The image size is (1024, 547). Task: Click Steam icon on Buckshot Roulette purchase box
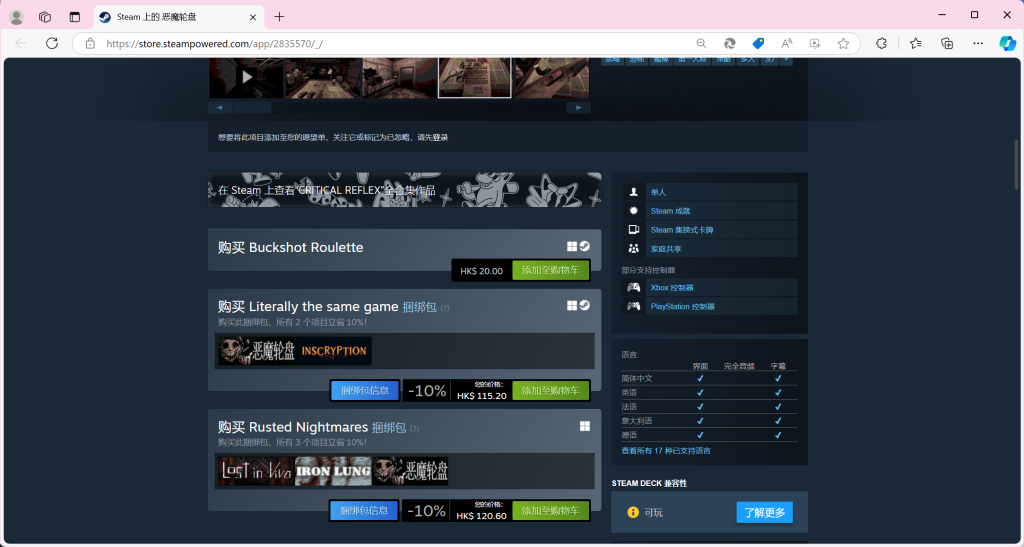tap(584, 246)
